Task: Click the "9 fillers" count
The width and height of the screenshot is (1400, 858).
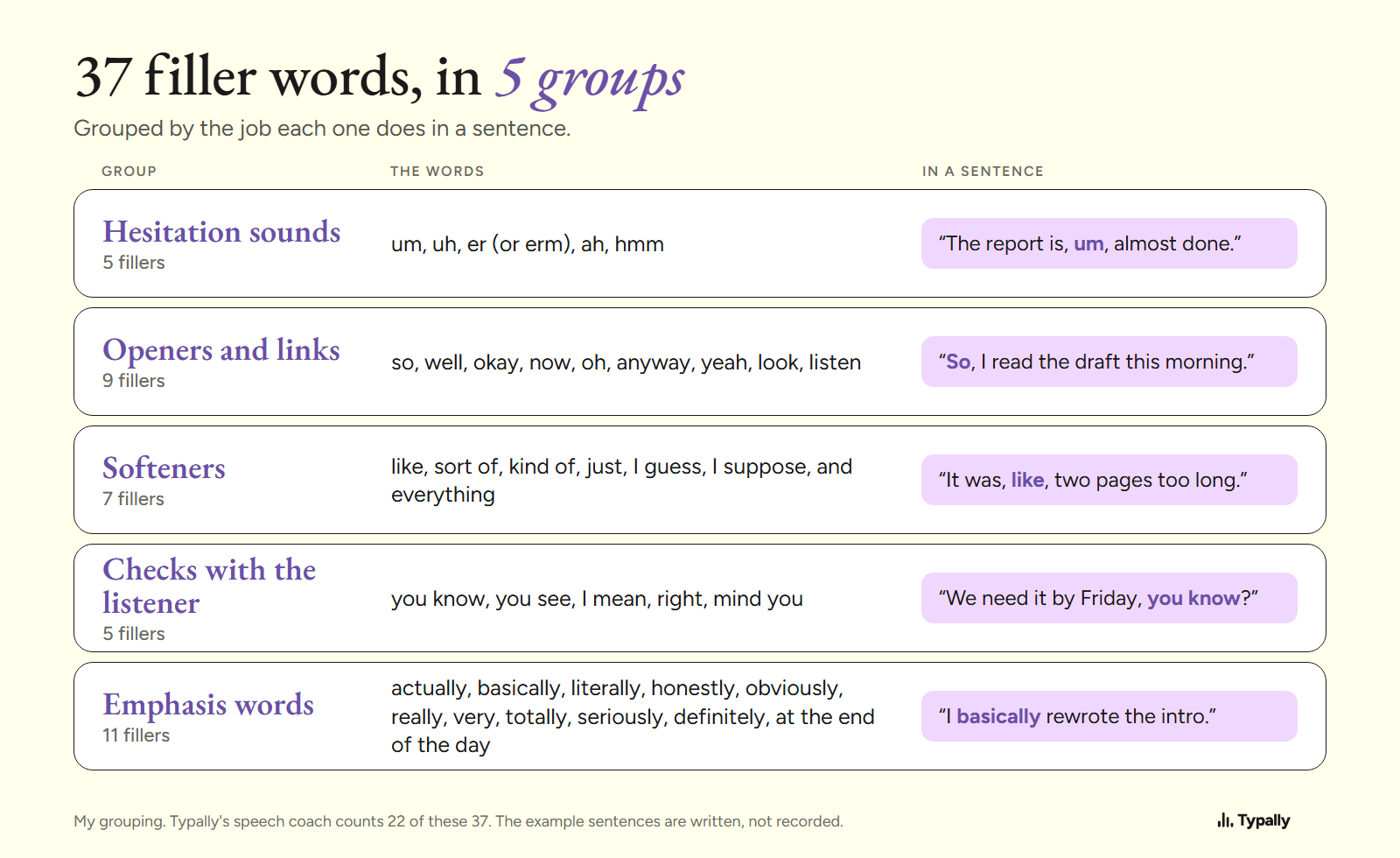Action: pyautogui.click(x=134, y=381)
